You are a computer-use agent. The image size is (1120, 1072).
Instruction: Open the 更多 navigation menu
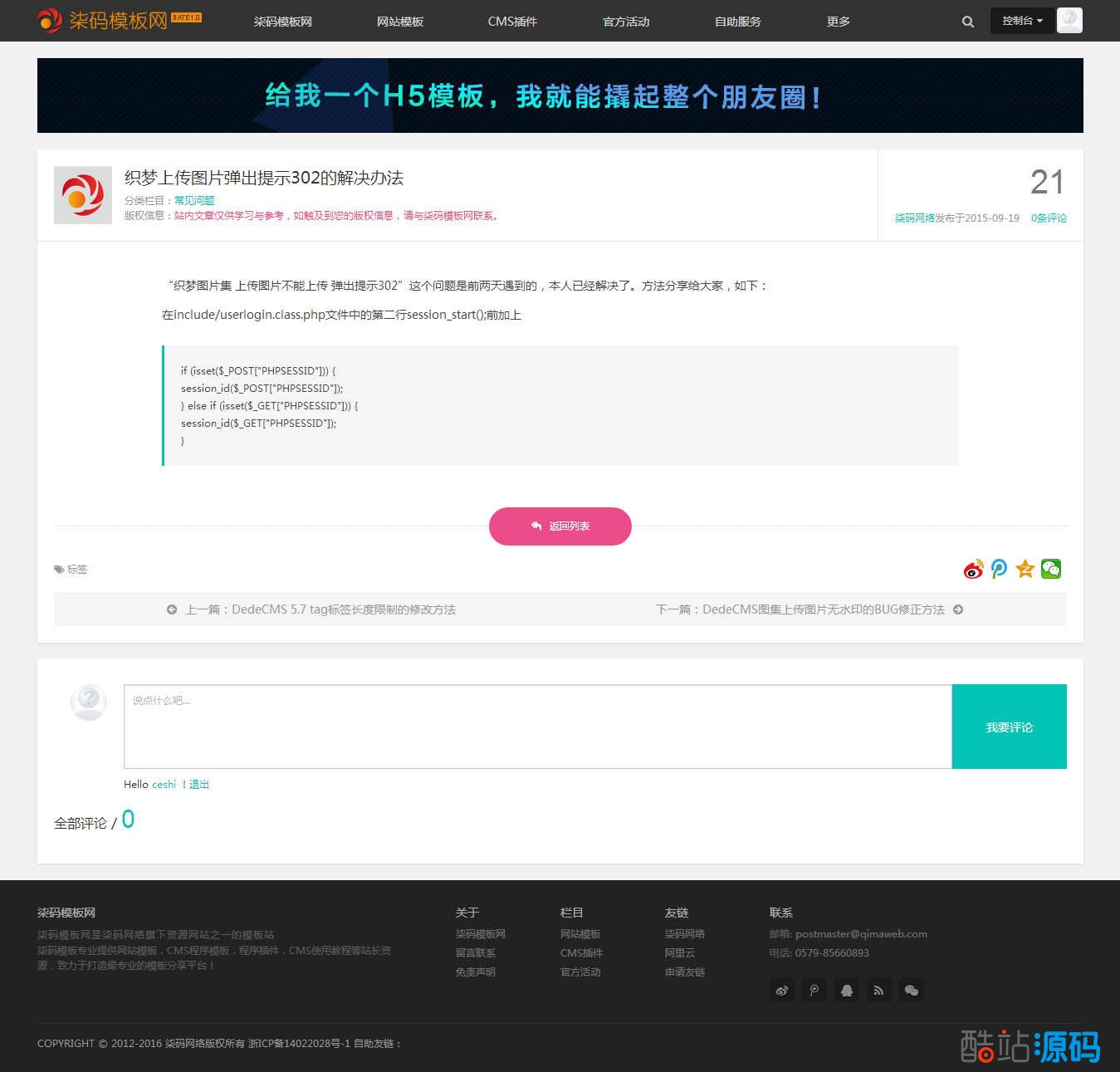coord(838,22)
